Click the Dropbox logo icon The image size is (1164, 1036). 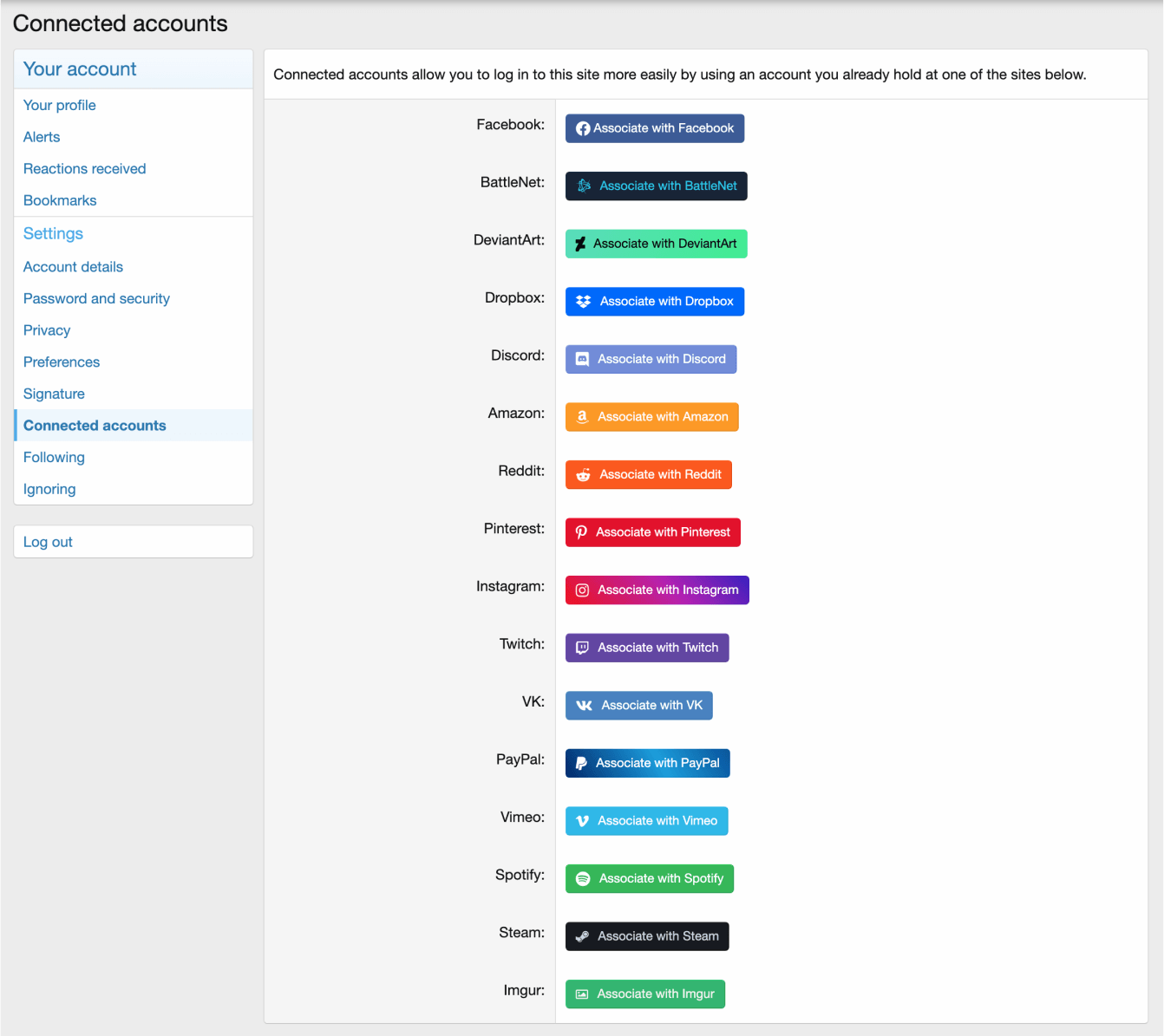point(584,302)
